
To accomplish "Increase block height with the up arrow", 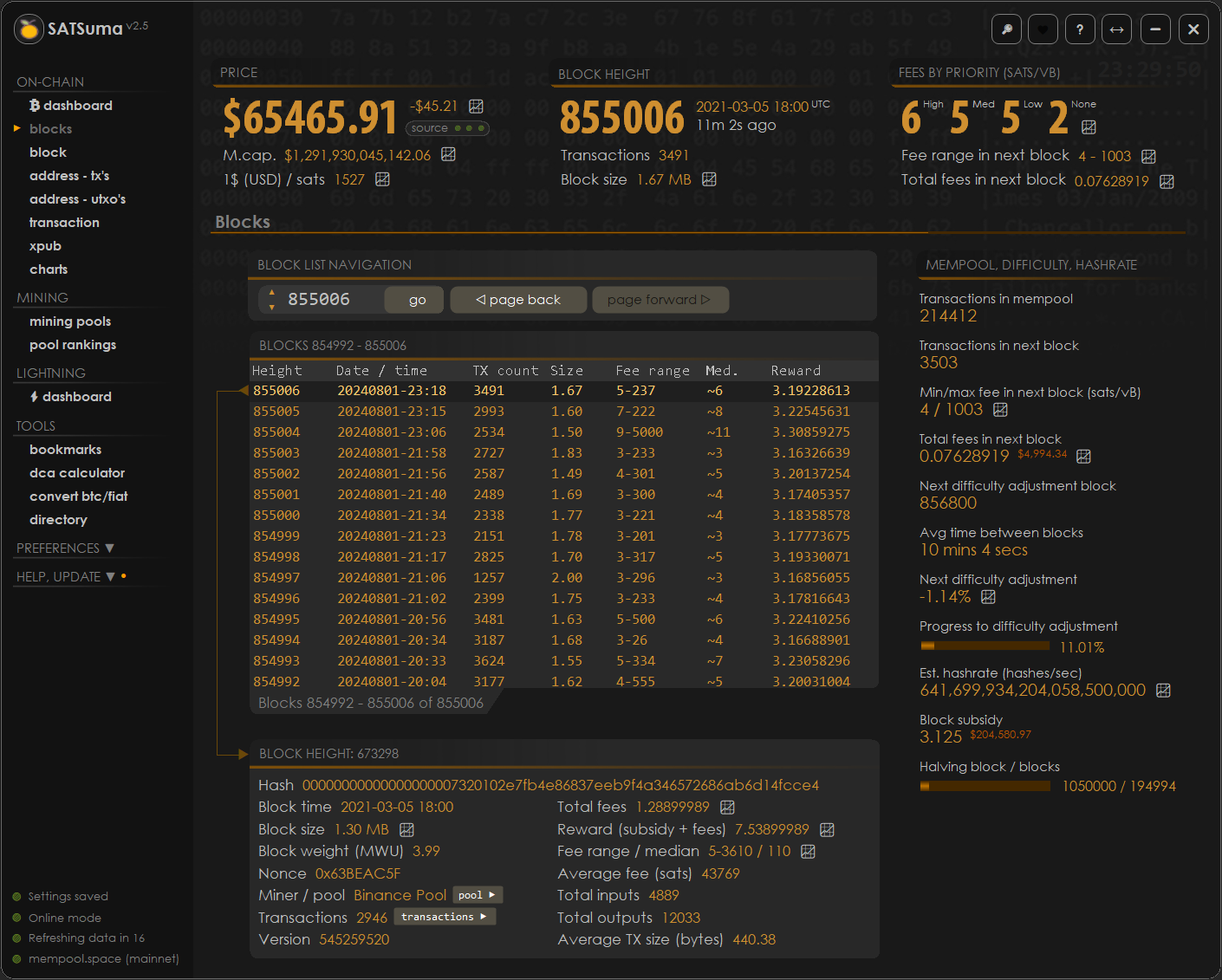I will point(272,293).
